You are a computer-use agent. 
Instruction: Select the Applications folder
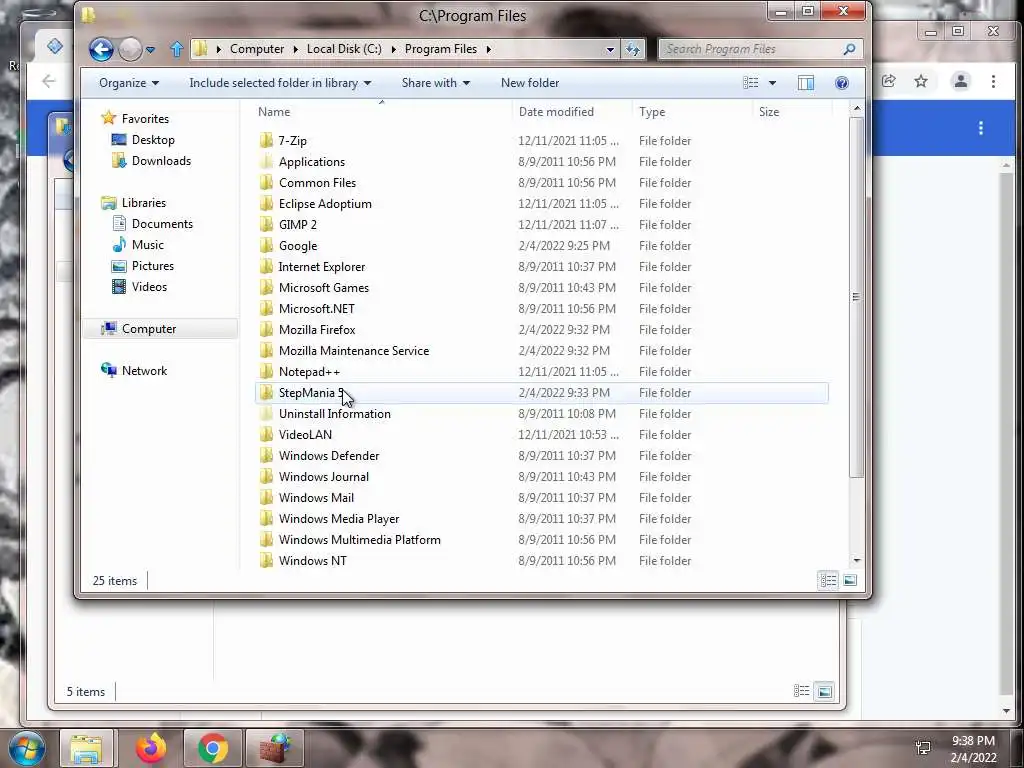point(312,162)
